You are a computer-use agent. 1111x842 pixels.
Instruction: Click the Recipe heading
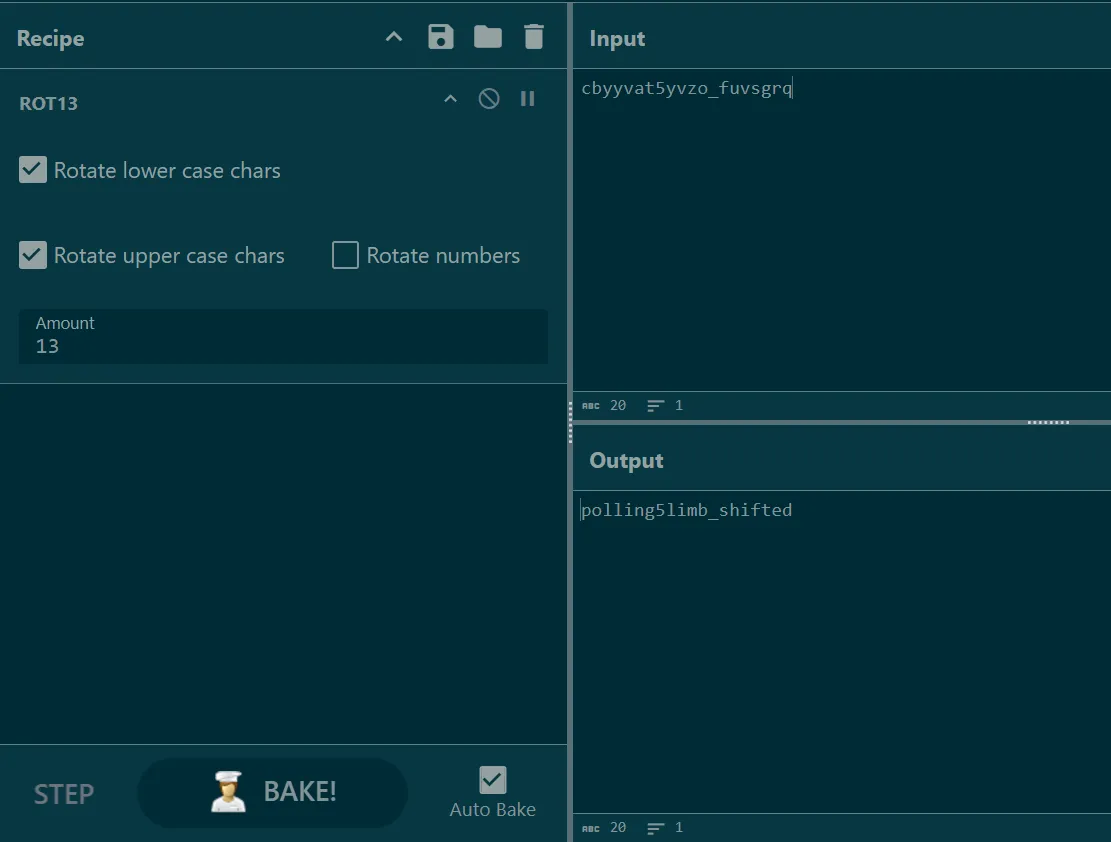point(50,38)
